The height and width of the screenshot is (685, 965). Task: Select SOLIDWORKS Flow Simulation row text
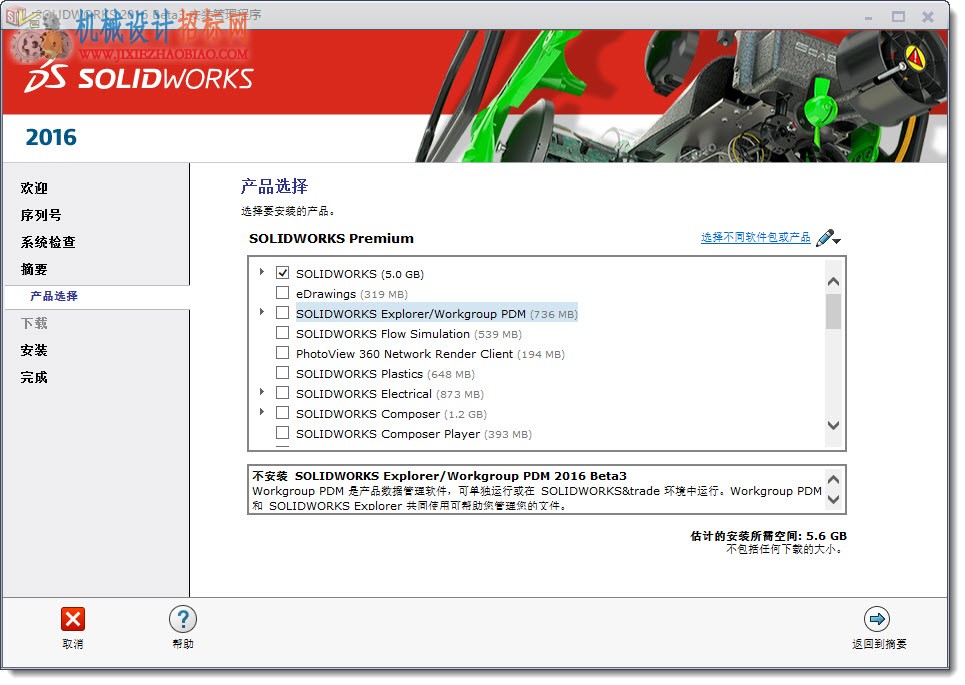[x=409, y=334]
